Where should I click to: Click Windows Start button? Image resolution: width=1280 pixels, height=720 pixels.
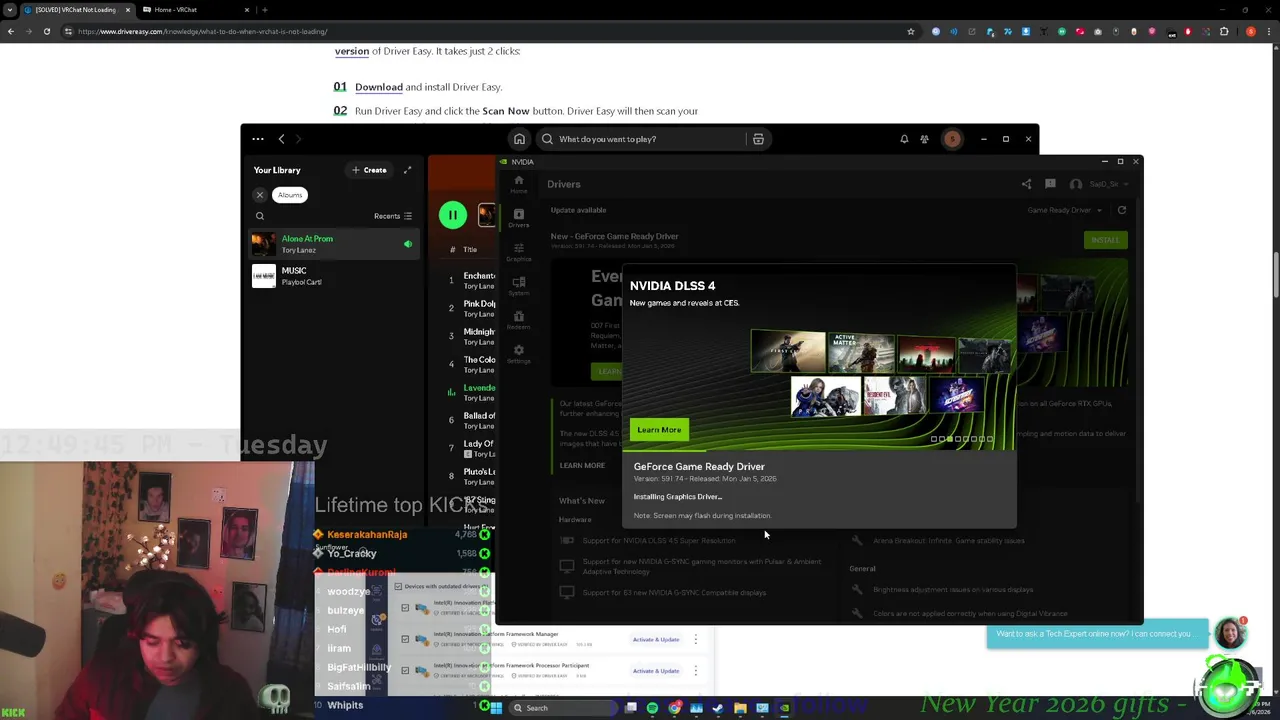click(496, 708)
